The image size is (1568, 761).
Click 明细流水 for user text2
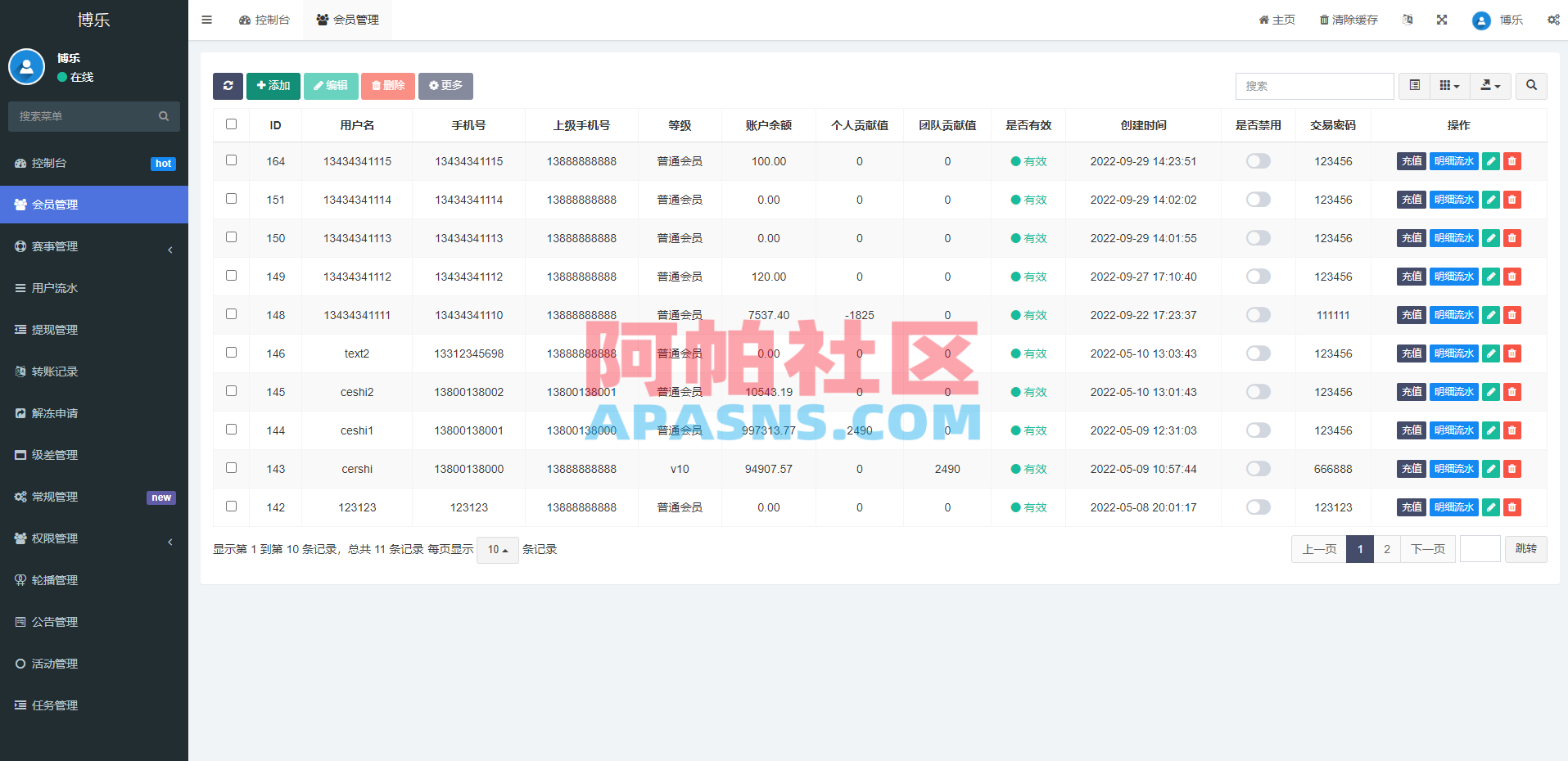pyautogui.click(x=1453, y=353)
